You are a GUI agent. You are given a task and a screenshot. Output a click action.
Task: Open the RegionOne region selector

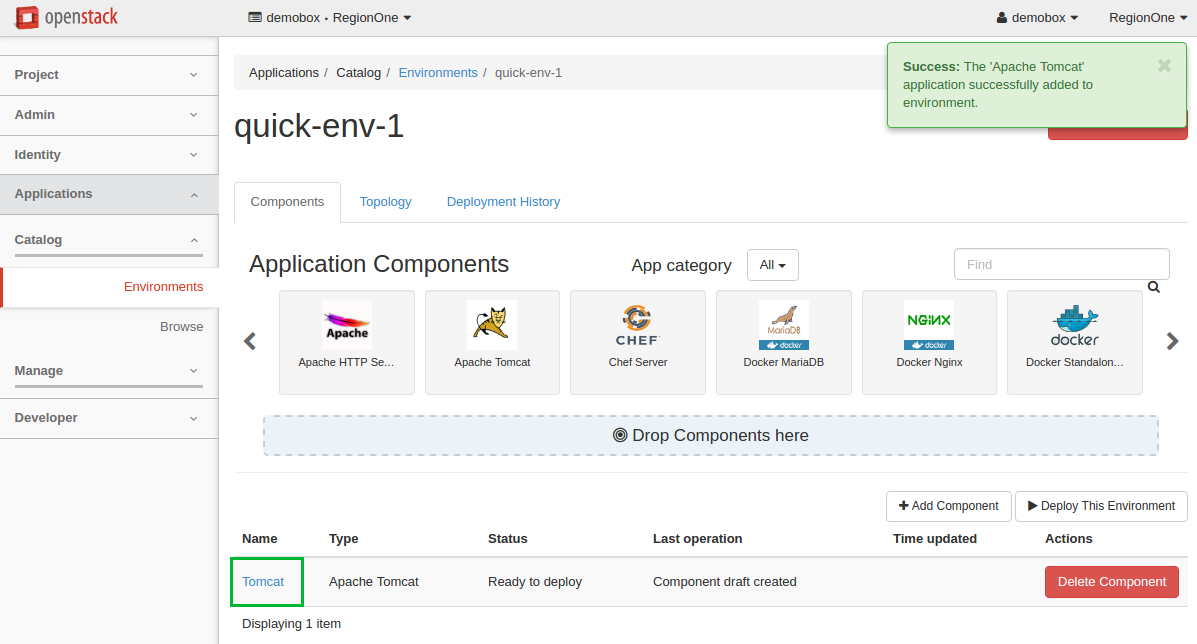click(x=1146, y=17)
